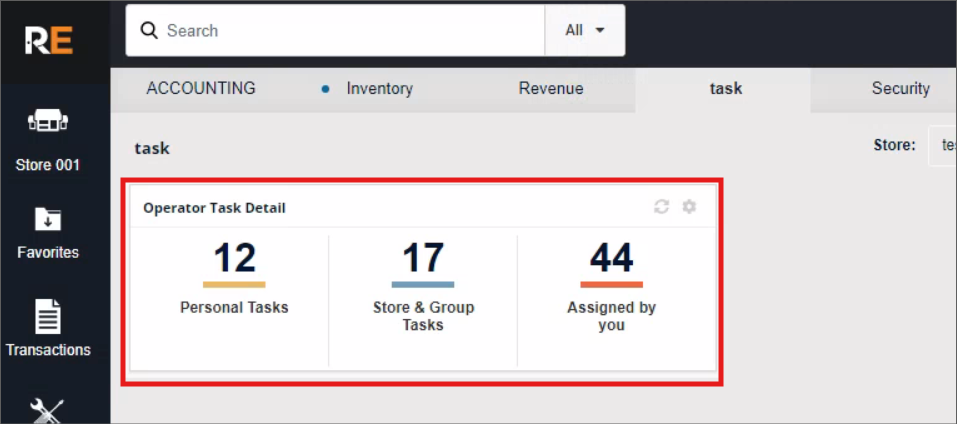Open the Security tab
Image resolution: width=957 pixels, height=424 pixels.
pos(900,89)
